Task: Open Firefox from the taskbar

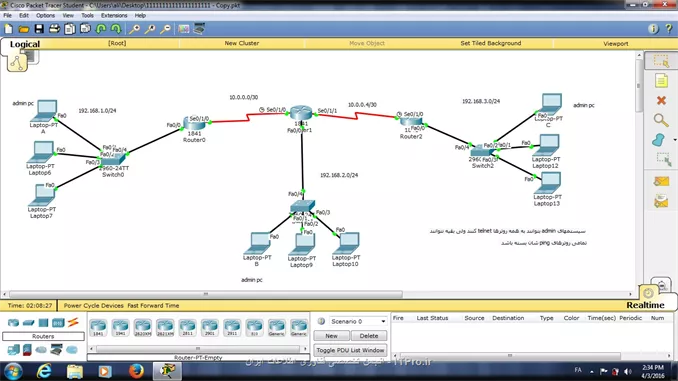Action: tap(136, 371)
